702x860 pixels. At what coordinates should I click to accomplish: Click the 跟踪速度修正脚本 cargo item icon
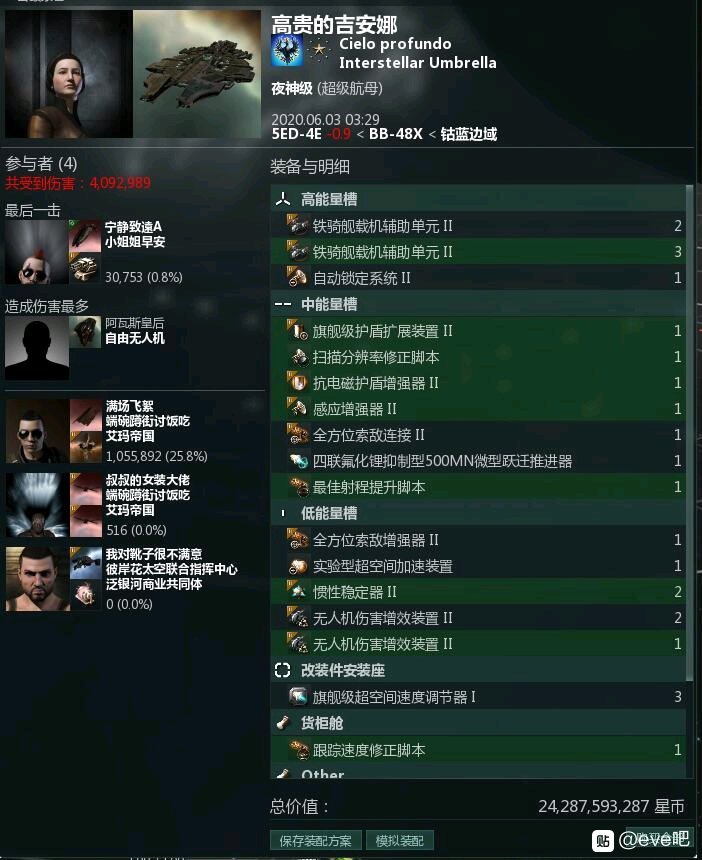coord(298,749)
